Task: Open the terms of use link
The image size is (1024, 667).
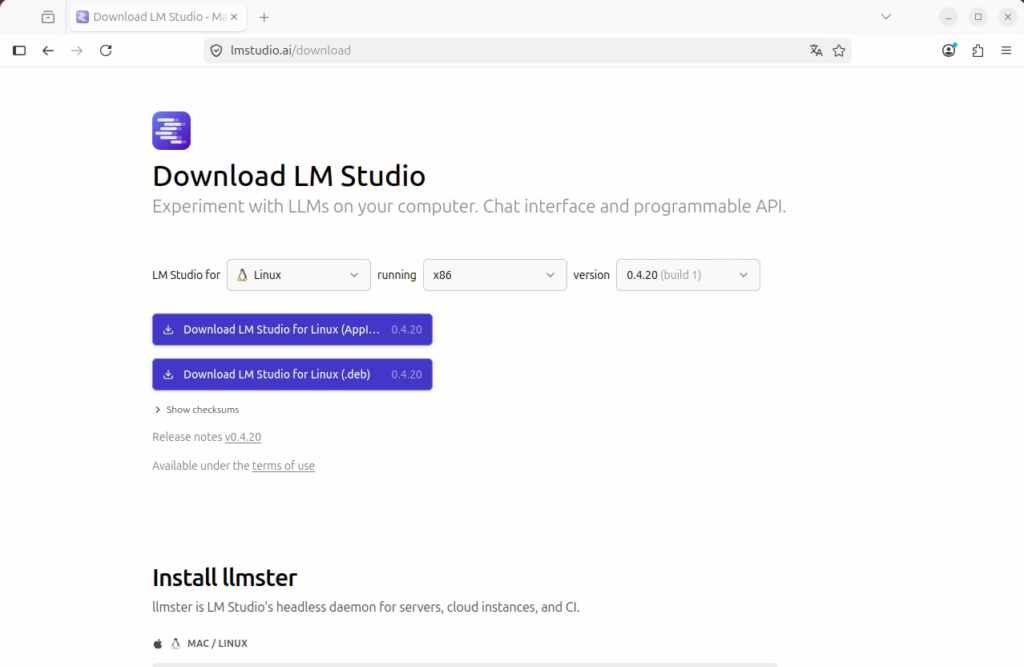Action: click(x=283, y=466)
